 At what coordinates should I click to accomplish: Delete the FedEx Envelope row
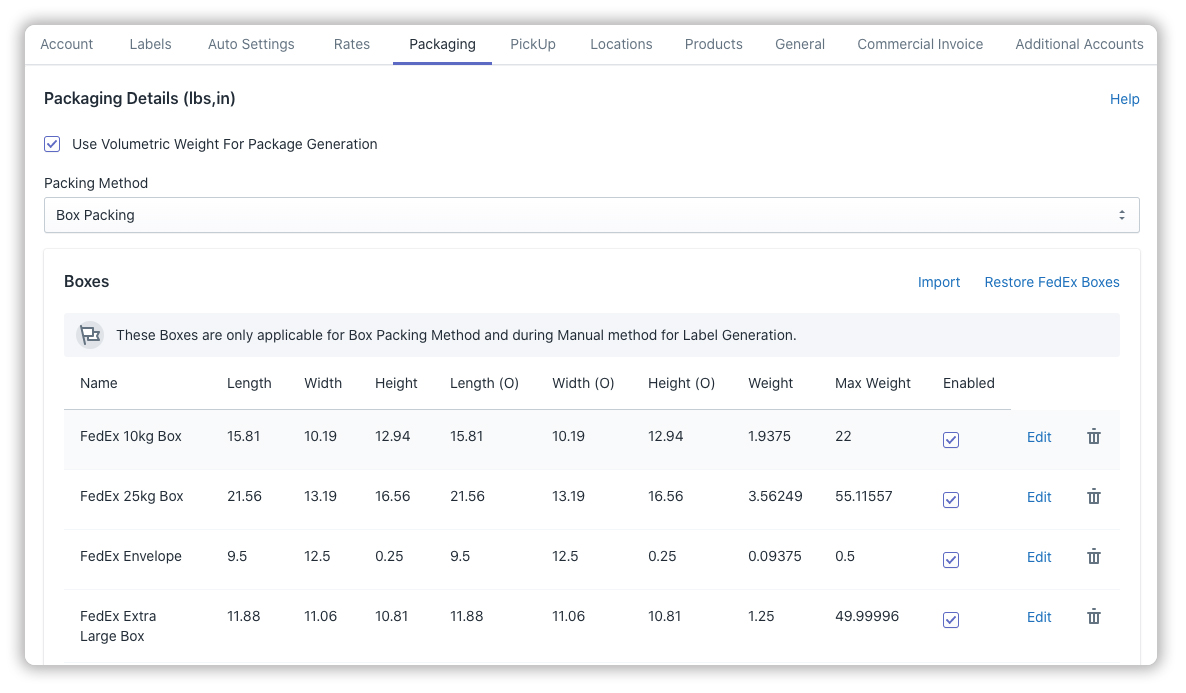pos(1094,557)
